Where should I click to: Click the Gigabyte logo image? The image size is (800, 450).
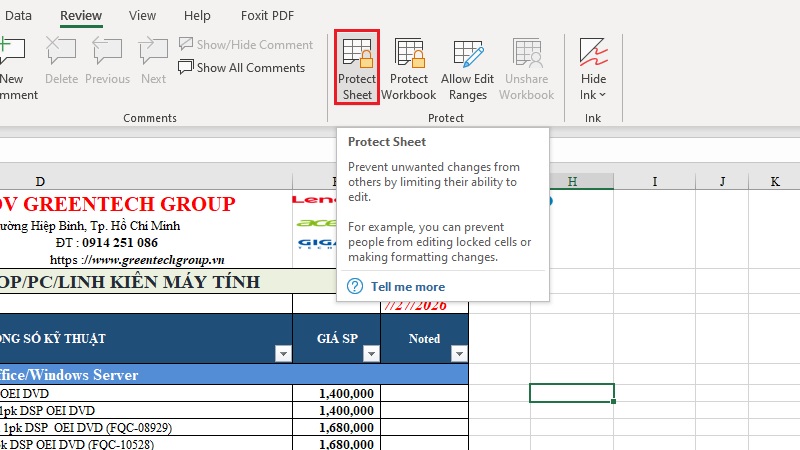(x=316, y=243)
